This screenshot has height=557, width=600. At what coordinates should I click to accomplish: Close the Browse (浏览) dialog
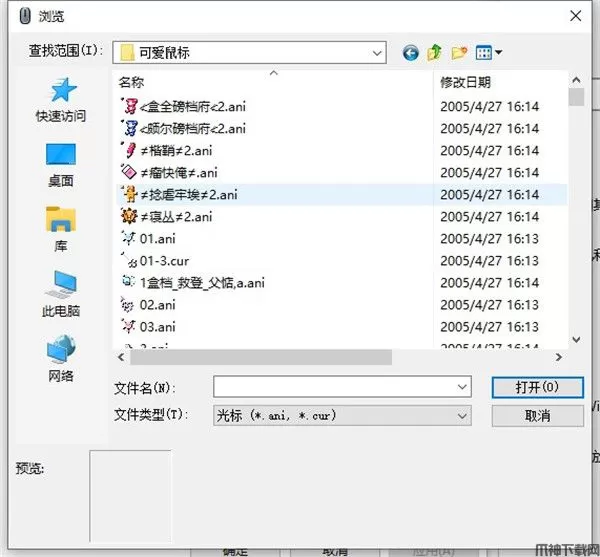tap(576, 16)
